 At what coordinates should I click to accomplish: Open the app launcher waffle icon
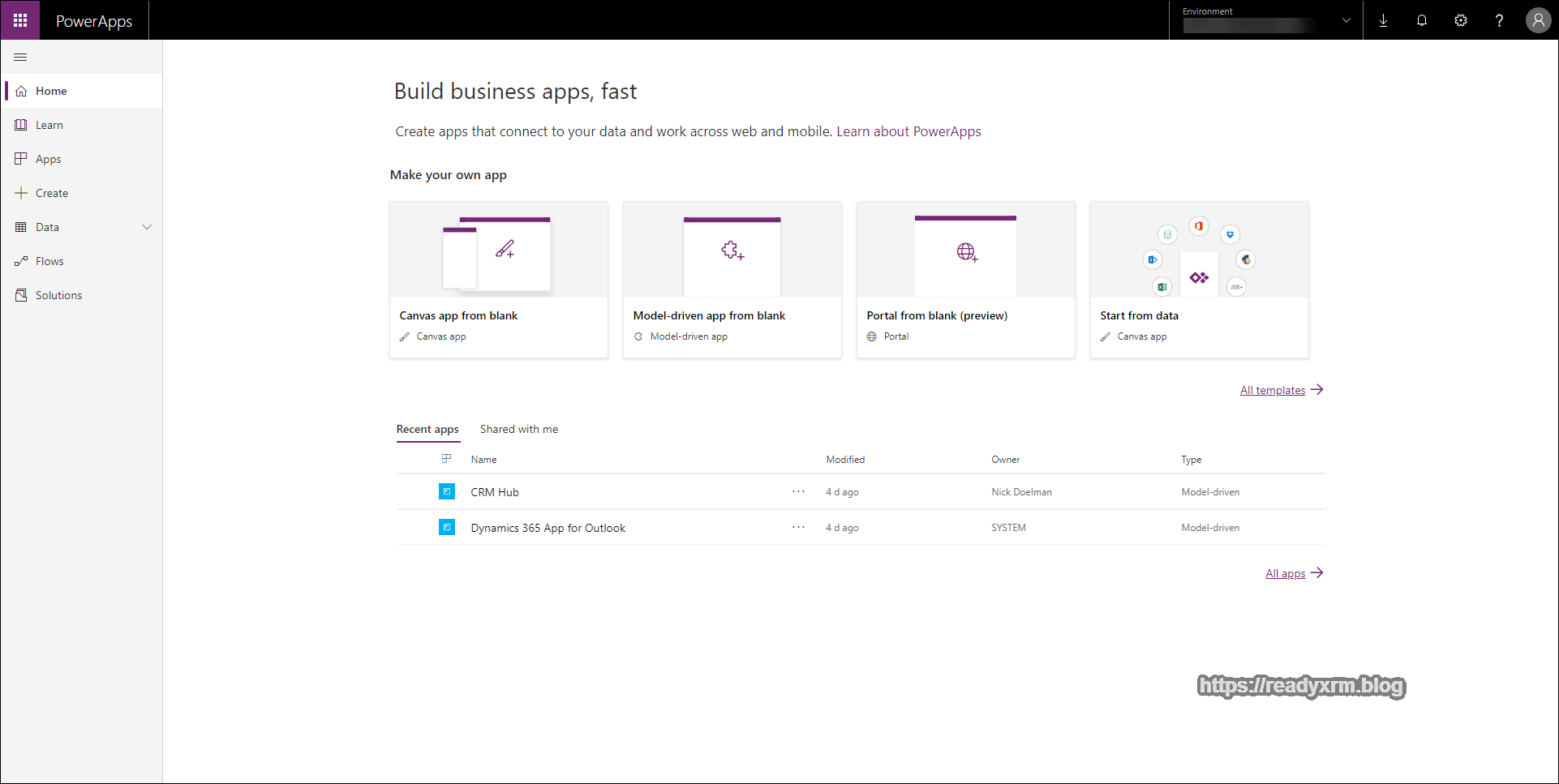[20, 20]
